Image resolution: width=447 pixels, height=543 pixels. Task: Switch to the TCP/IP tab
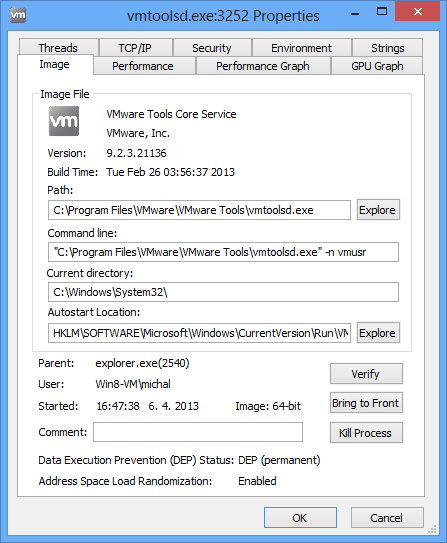click(x=135, y=47)
